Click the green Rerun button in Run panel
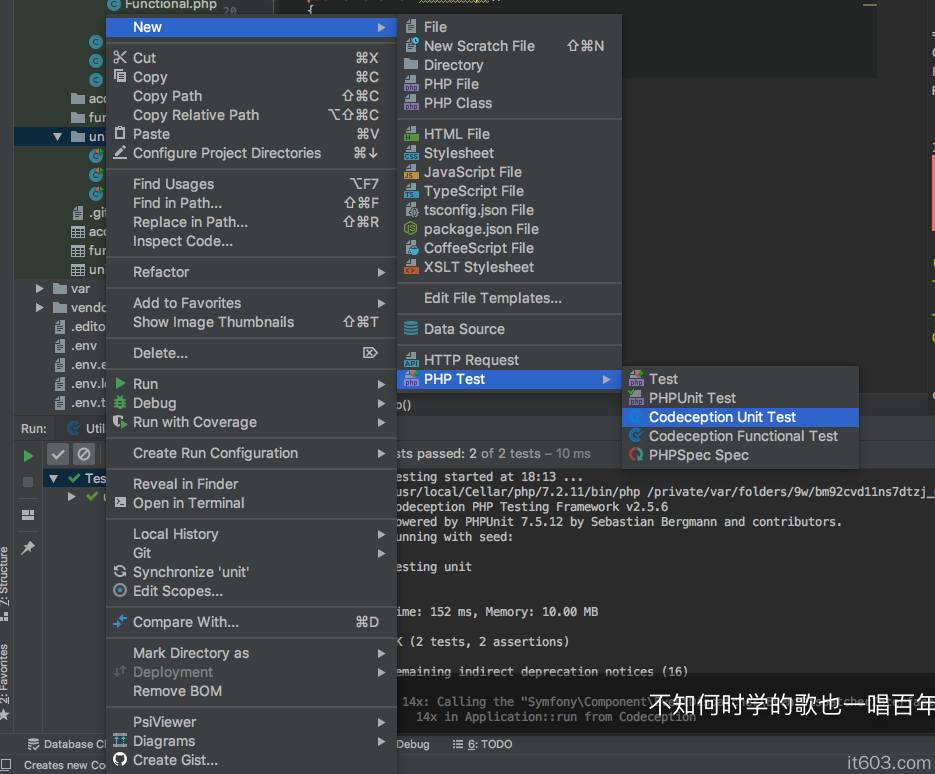This screenshot has width=935, height=774. (28, 456)
